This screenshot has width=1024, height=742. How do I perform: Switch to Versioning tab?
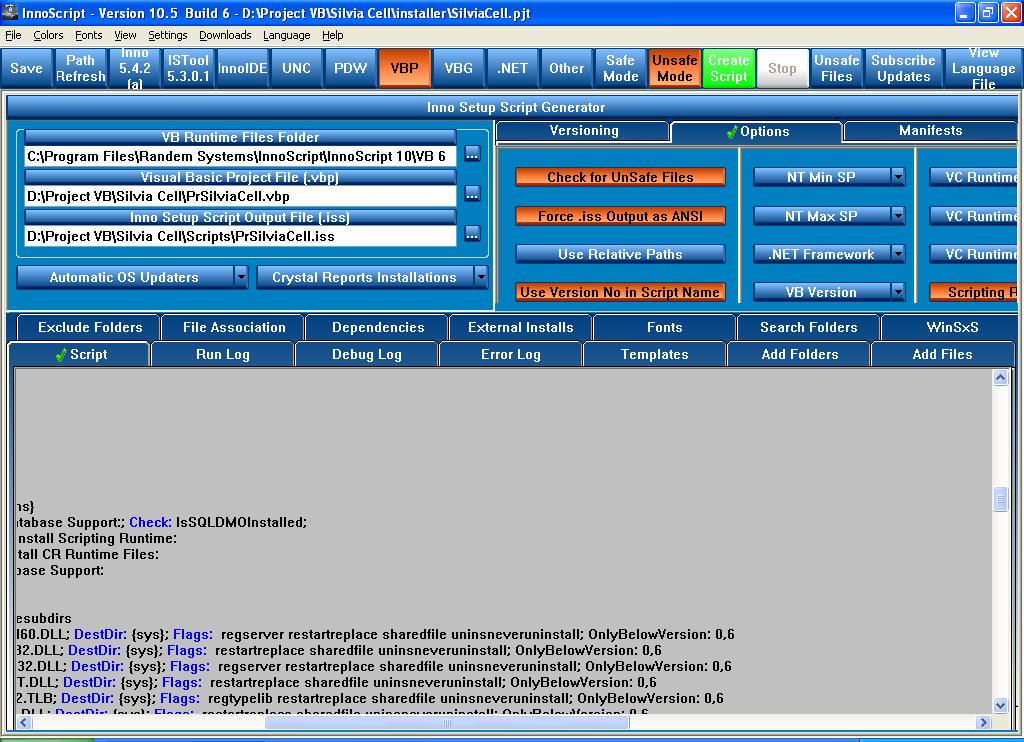[583, 131]
